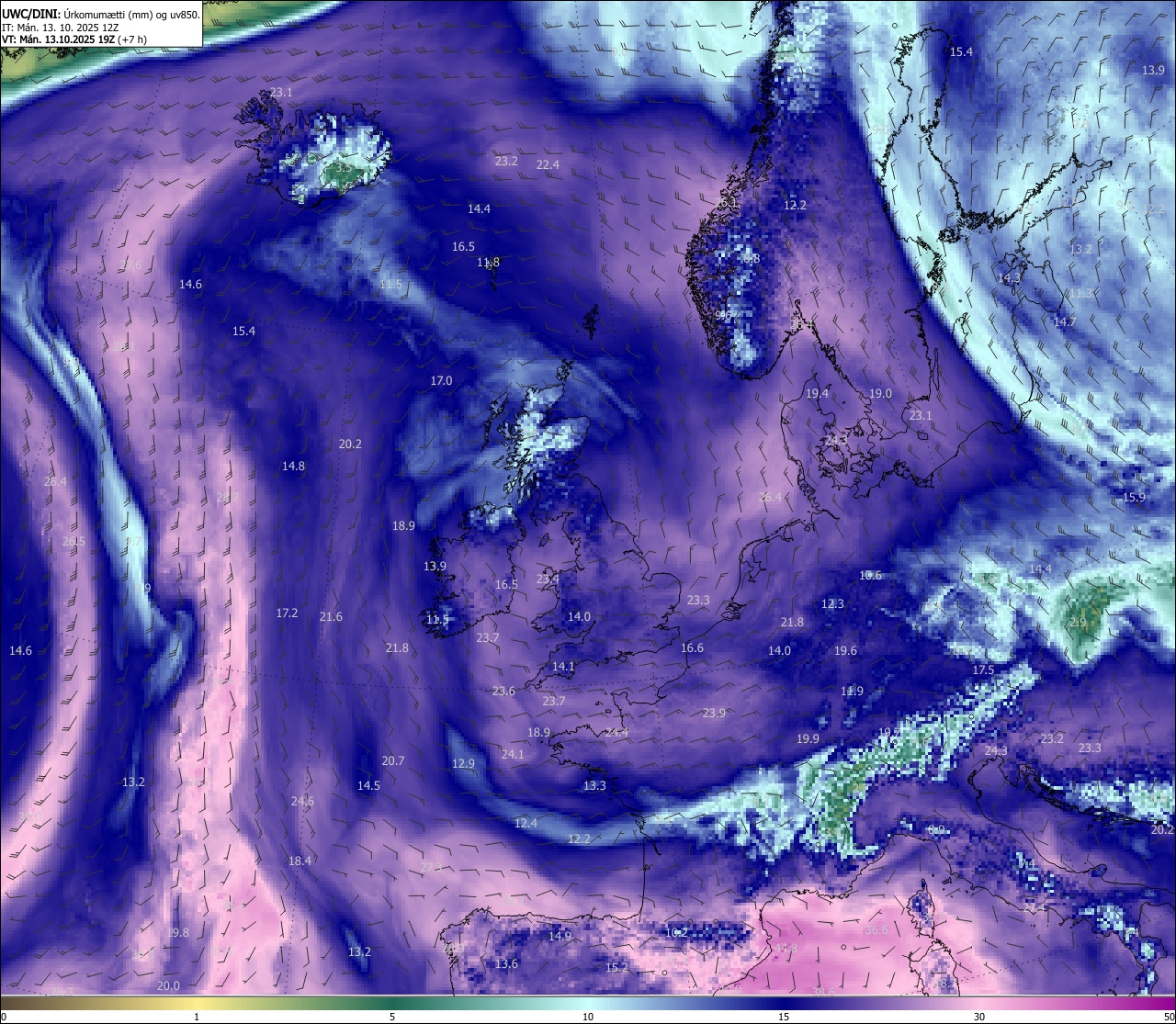Click the 21.6 value west of Ireland
This screenshot has width=1176, height=1024.
(x=331, y=616)
